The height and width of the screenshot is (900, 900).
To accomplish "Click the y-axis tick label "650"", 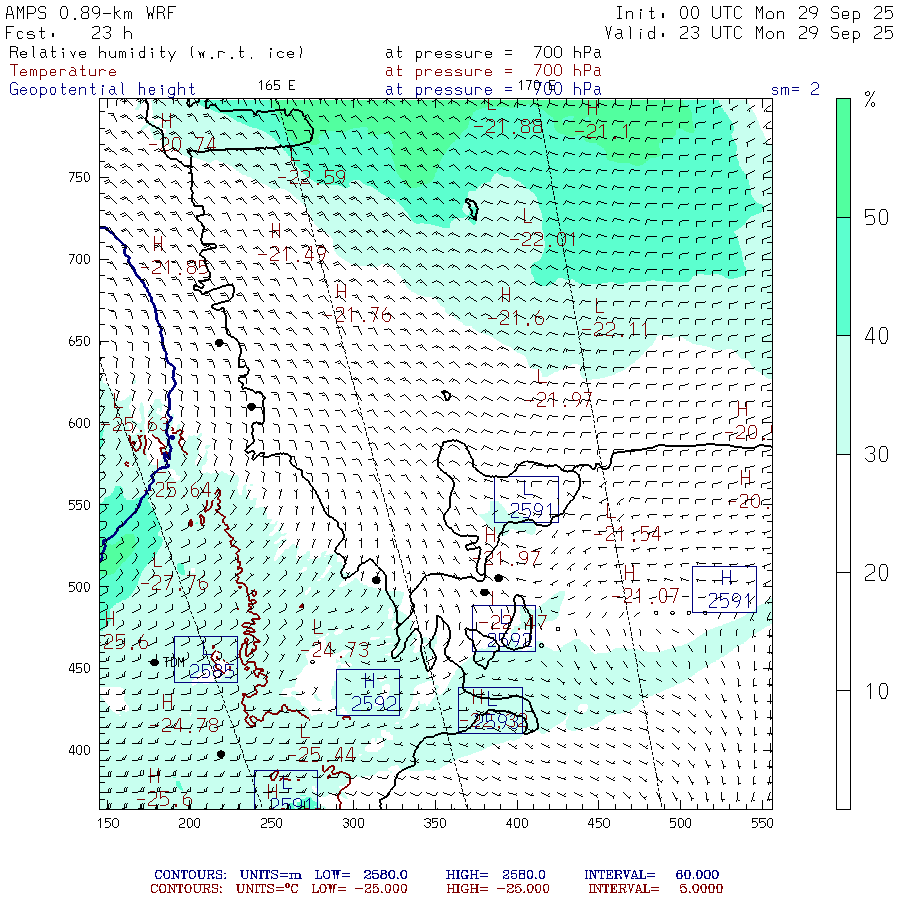I will tap(79, 342).
